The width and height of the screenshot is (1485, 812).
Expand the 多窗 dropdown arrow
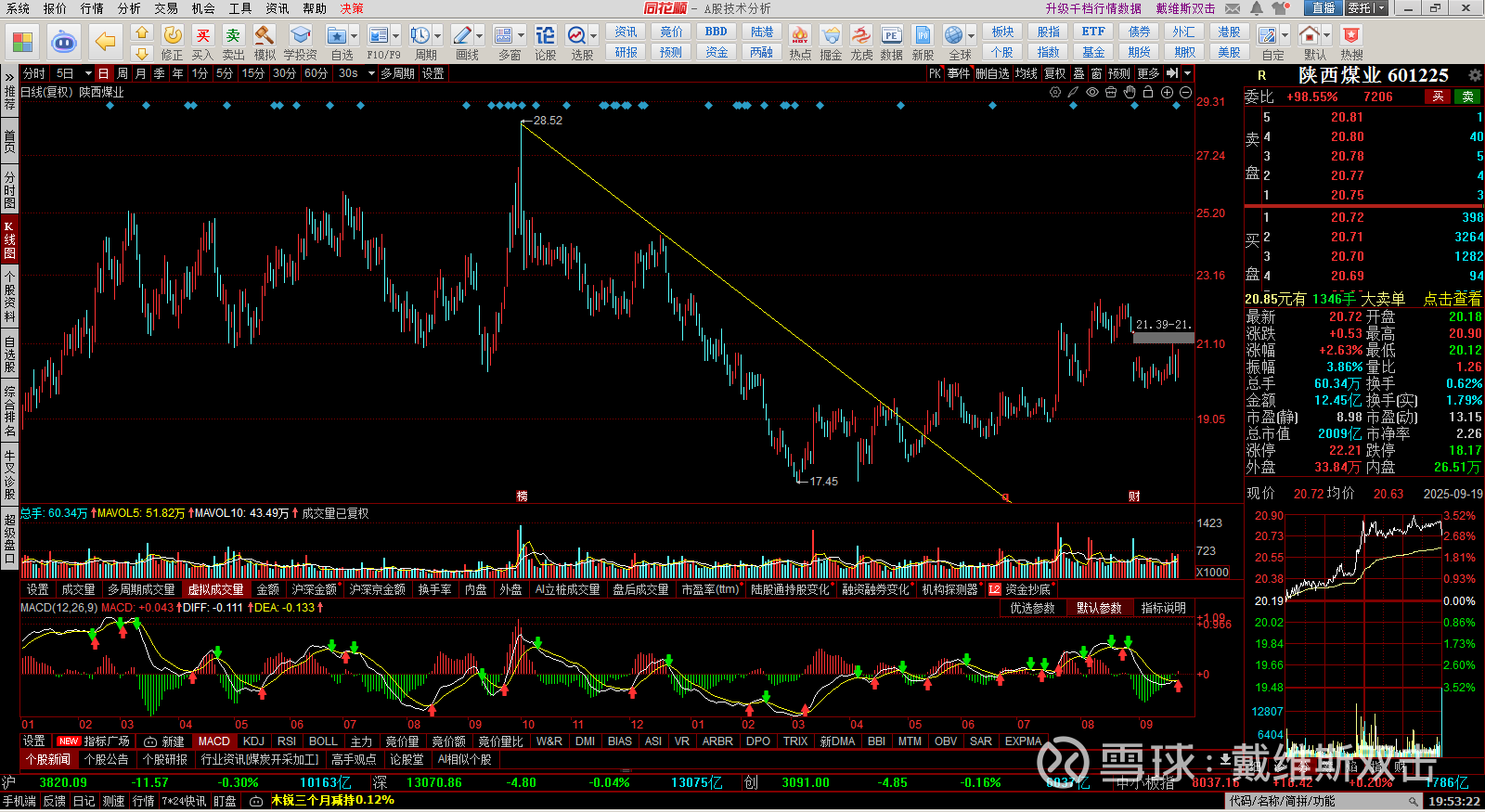521,36
